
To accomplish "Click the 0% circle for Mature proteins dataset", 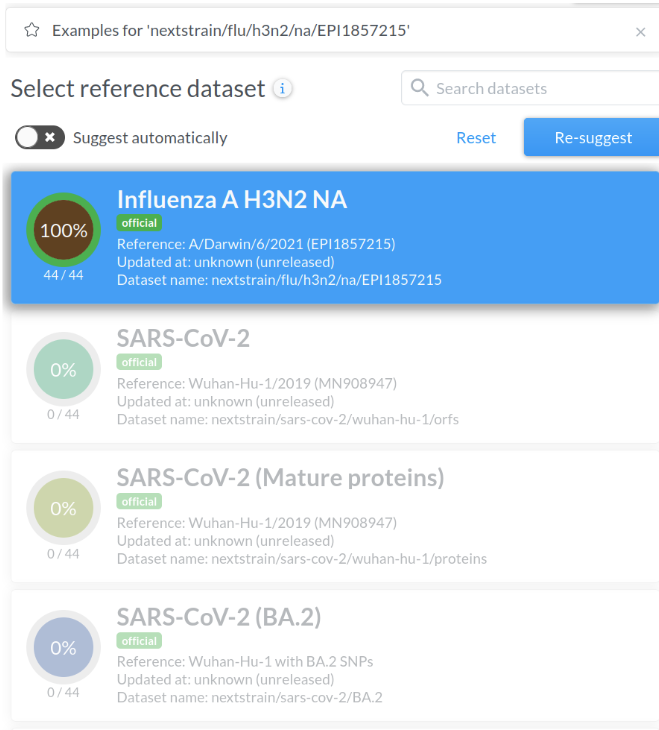I will coord(63,508).
